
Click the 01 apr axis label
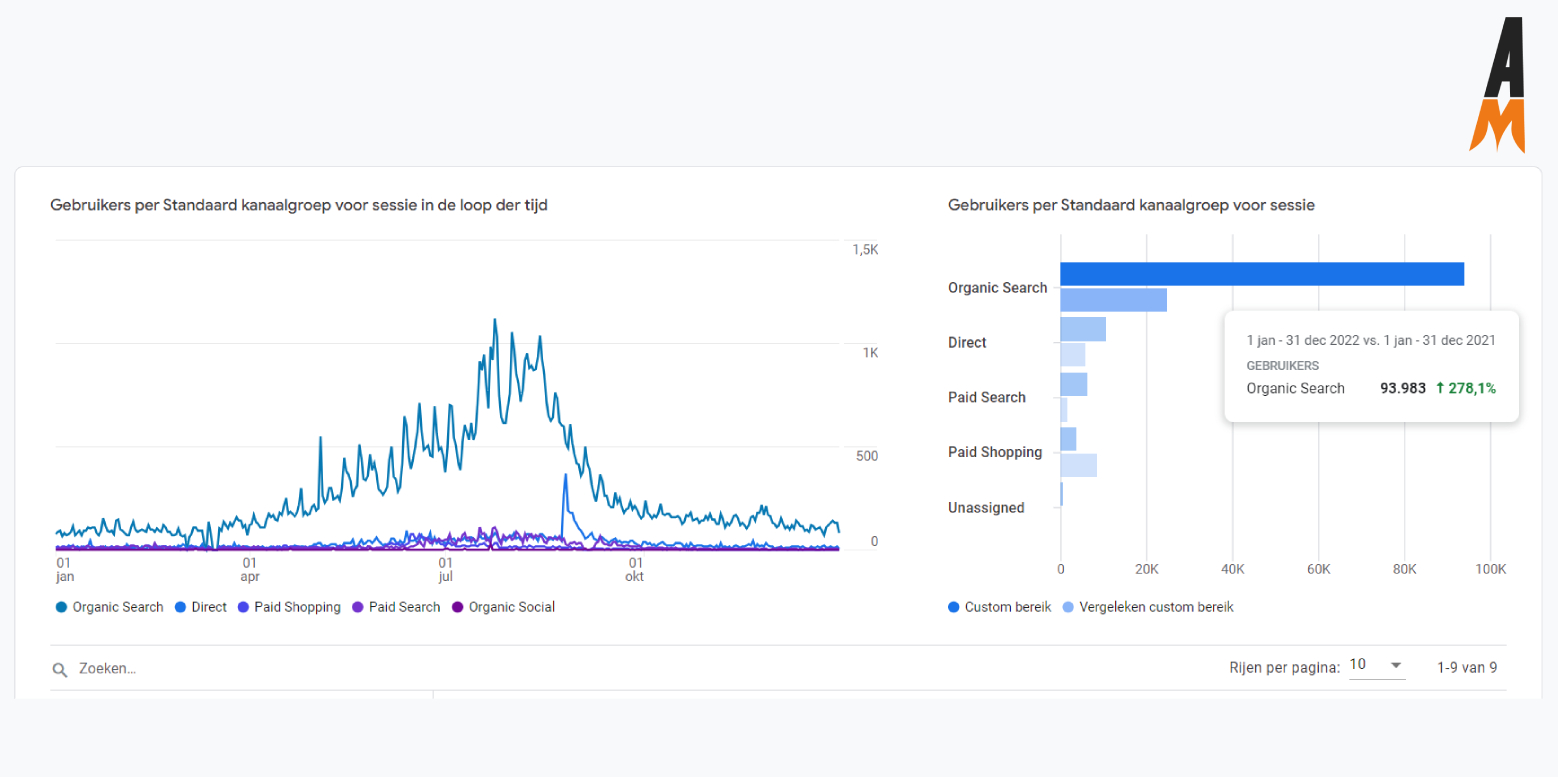point(250,570)
